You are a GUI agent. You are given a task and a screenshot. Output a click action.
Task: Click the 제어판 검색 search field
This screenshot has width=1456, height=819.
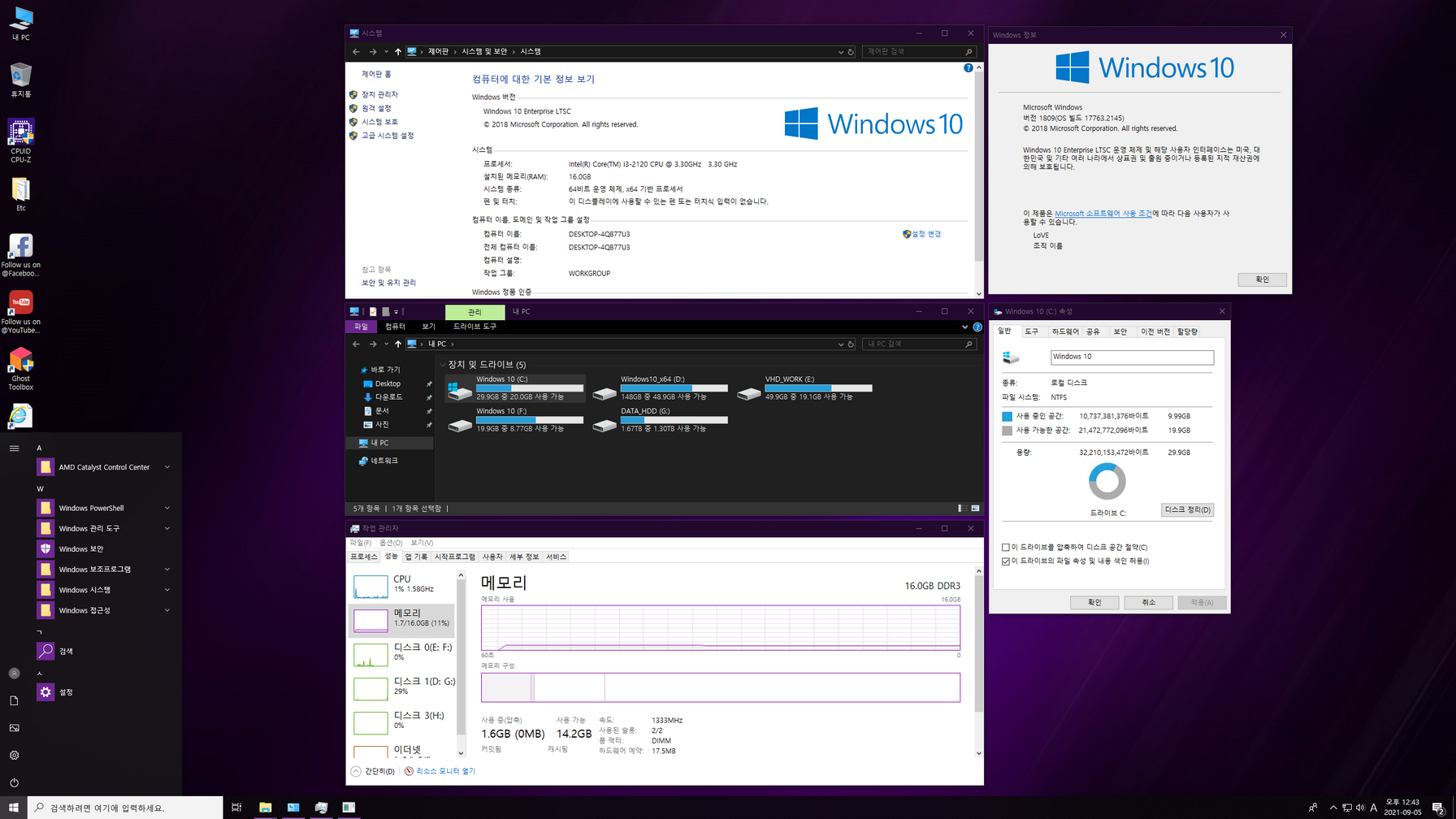(918, 52)
